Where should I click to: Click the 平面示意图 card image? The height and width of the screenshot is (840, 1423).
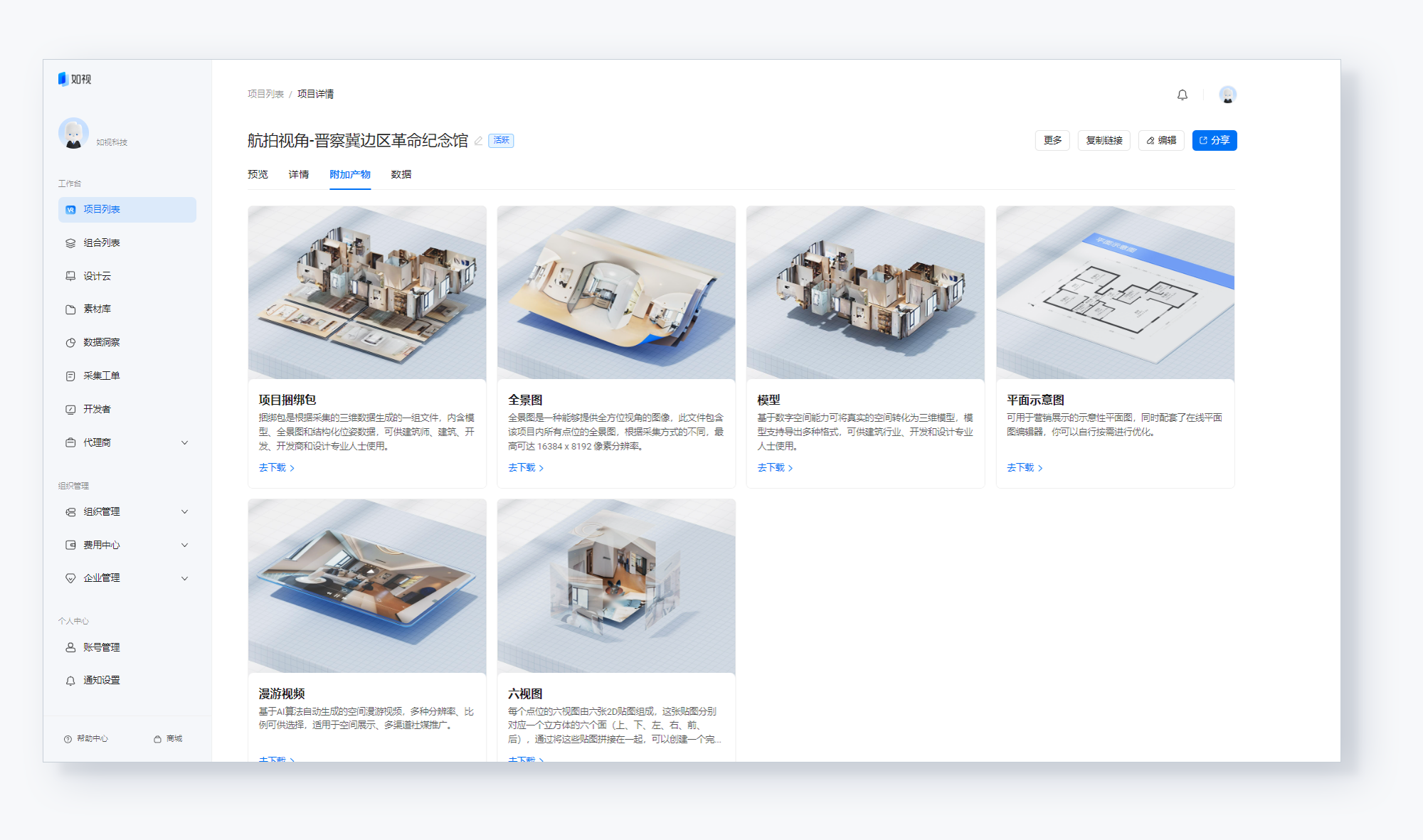tap(1116, 293)
